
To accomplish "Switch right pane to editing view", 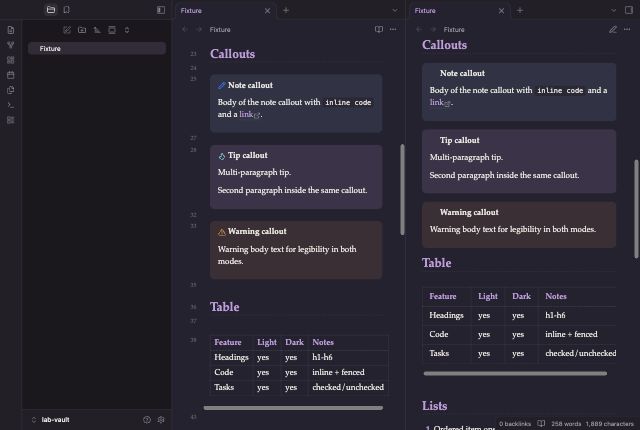I will (613, 29).
